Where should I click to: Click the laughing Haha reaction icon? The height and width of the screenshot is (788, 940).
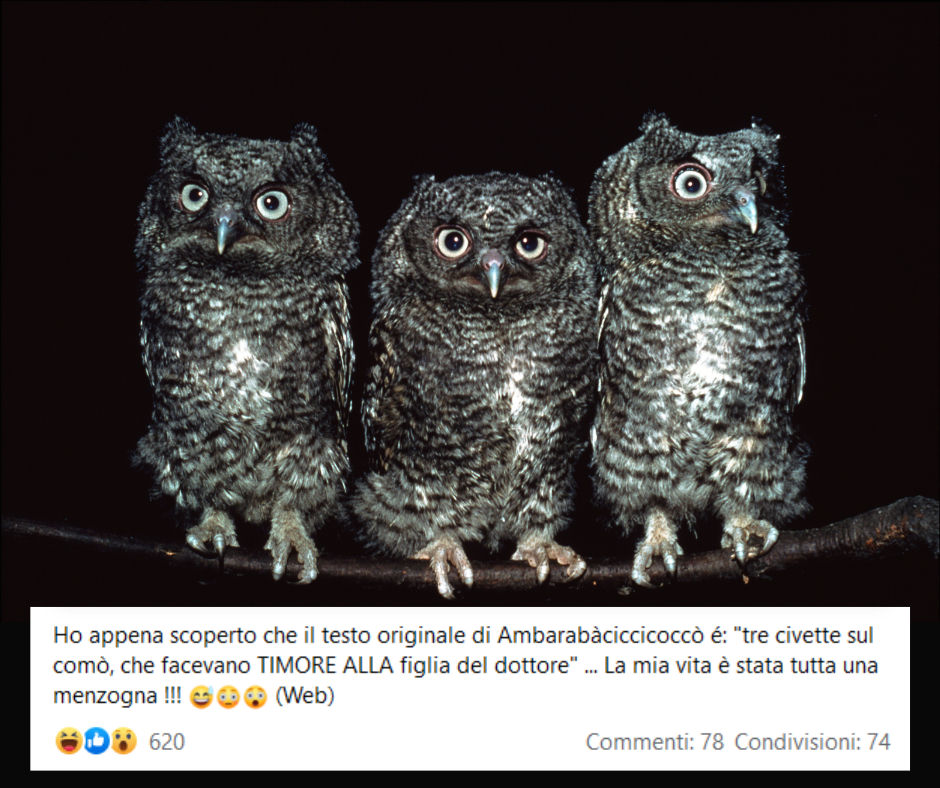(68, 741)
